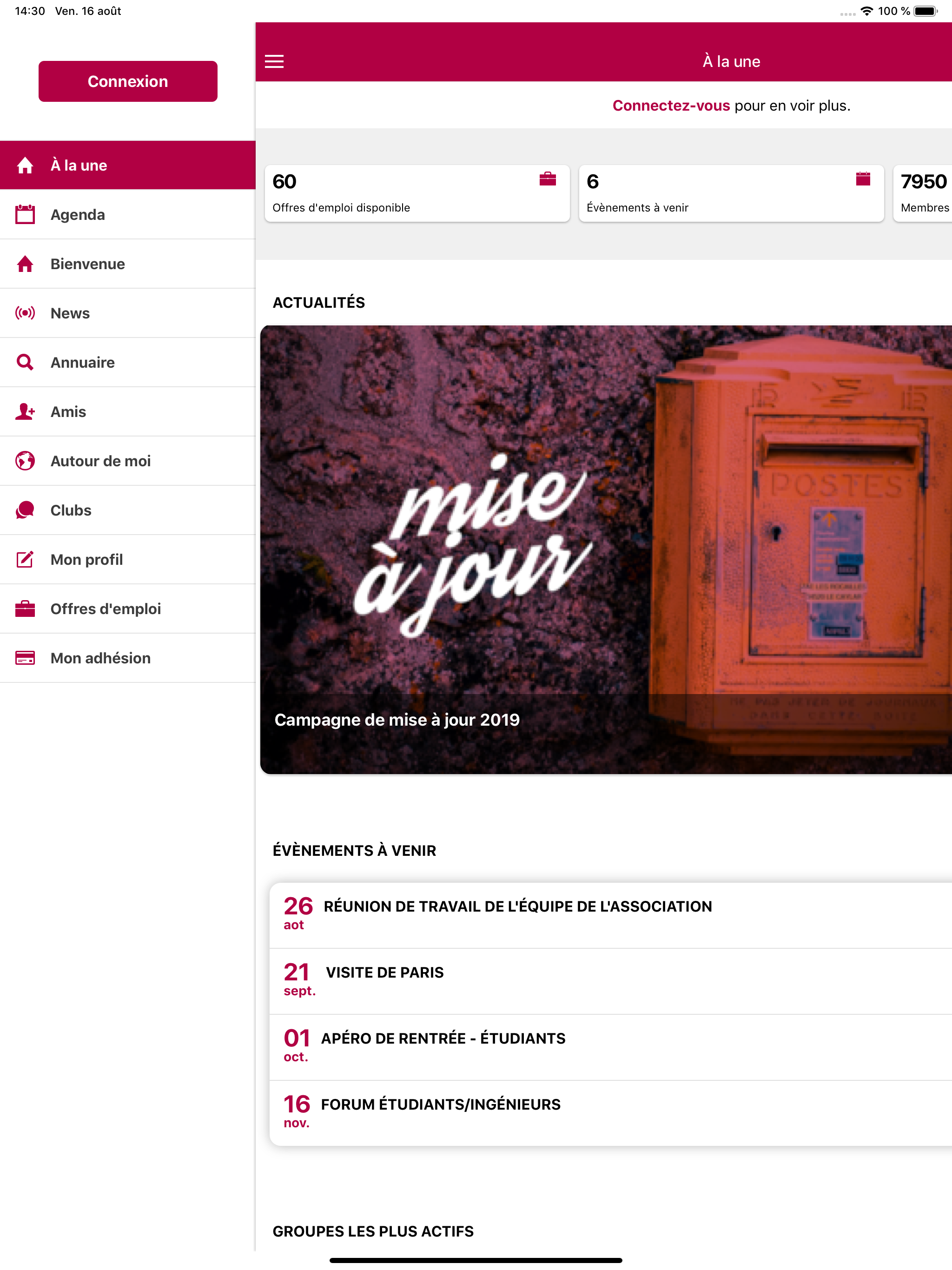952x1270 pixels.
Task: Click the briefcase icon beside Offres d'emploi
Action: pos(25,609)
